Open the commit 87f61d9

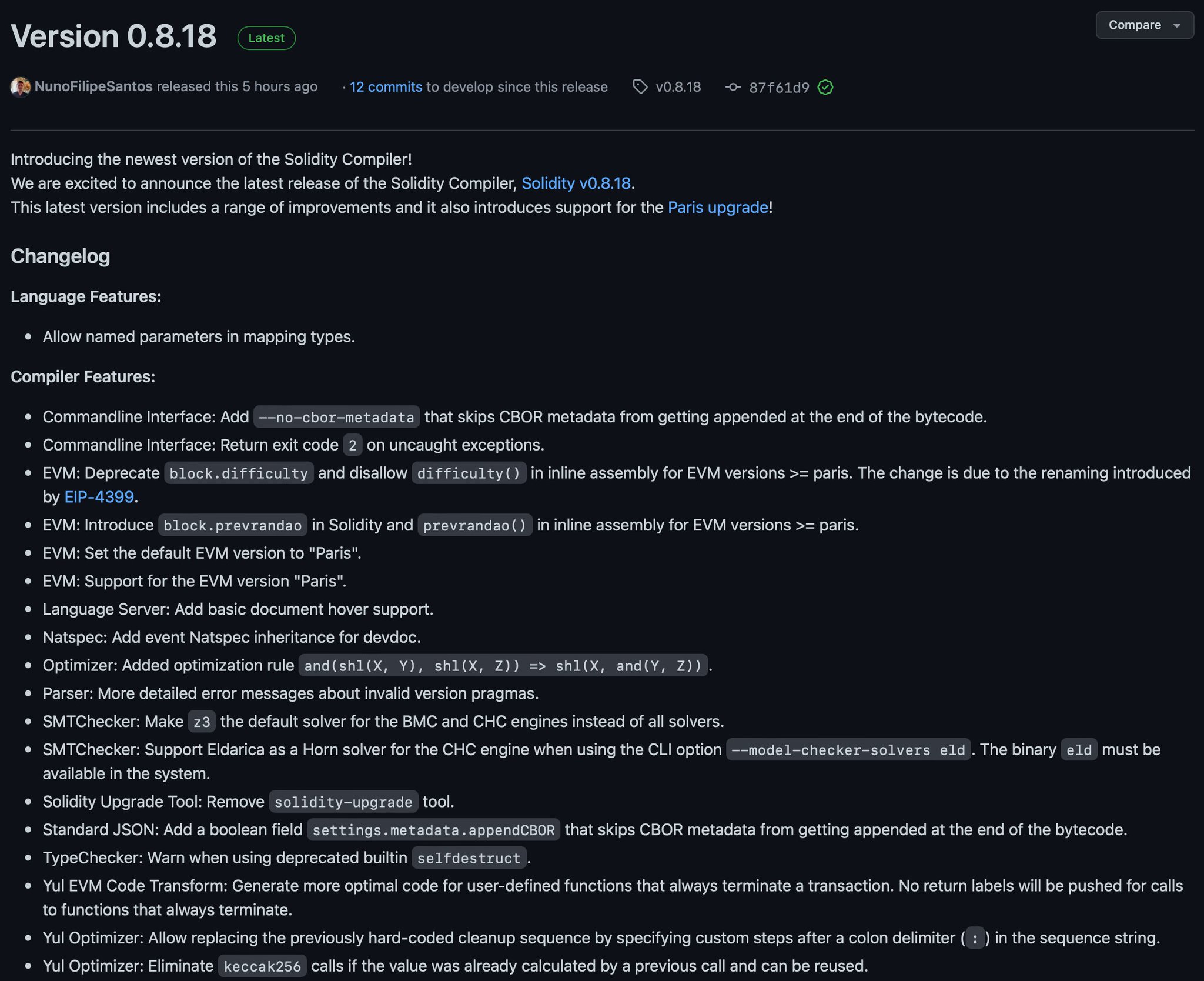(779, 87)
